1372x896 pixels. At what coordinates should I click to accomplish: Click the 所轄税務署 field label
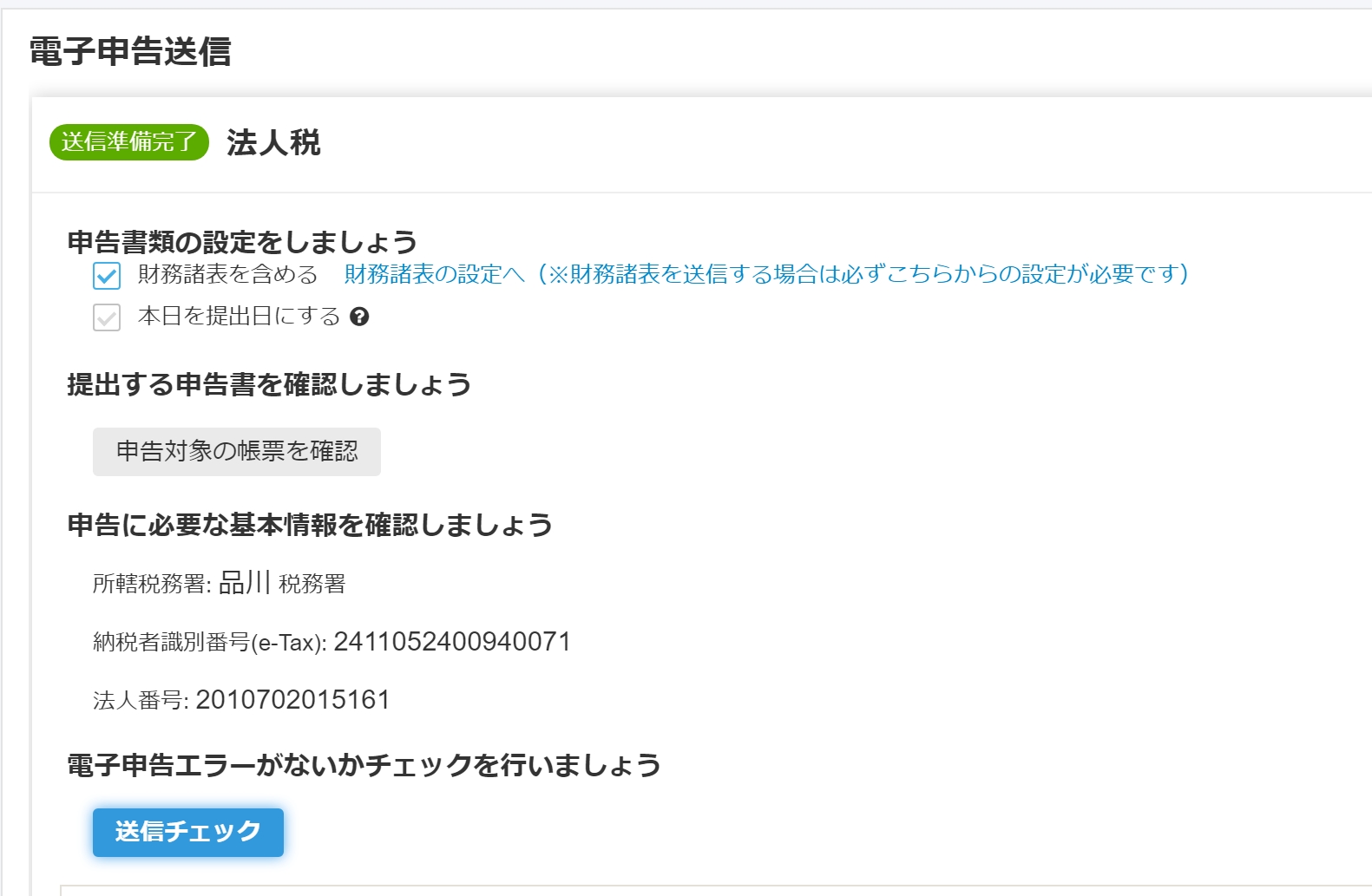pos(152,584)
